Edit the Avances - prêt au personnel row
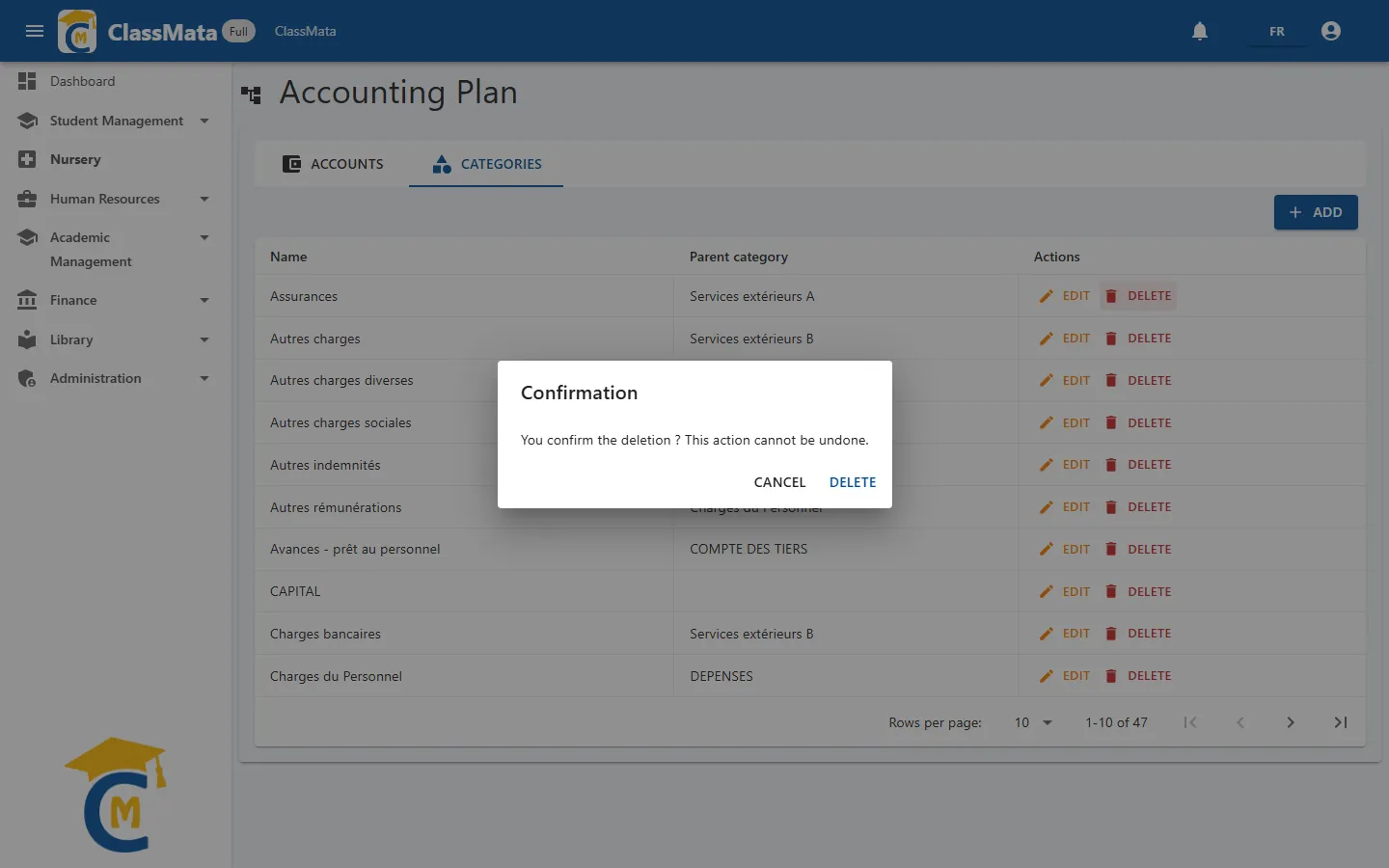Screen dimensions: 1389x868 pyautogui.click(x=1064, y=549)
